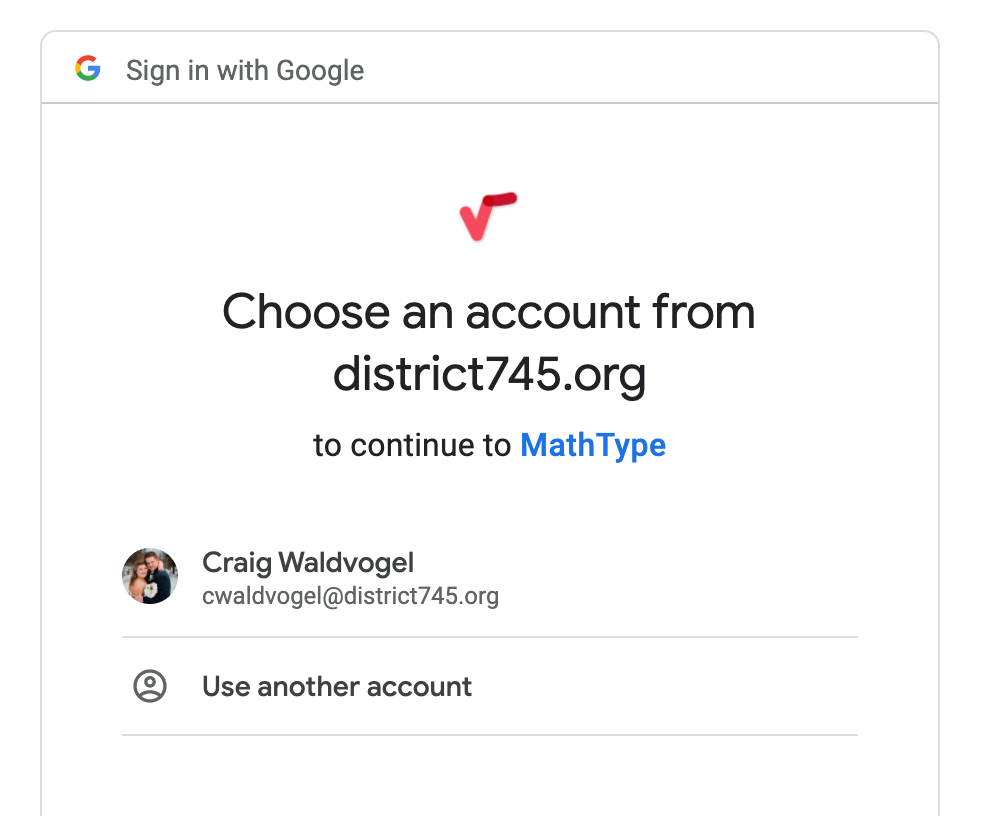Select cwaldvogel@district745.org email address
This screenshot has height=816, width=996.
350,596
